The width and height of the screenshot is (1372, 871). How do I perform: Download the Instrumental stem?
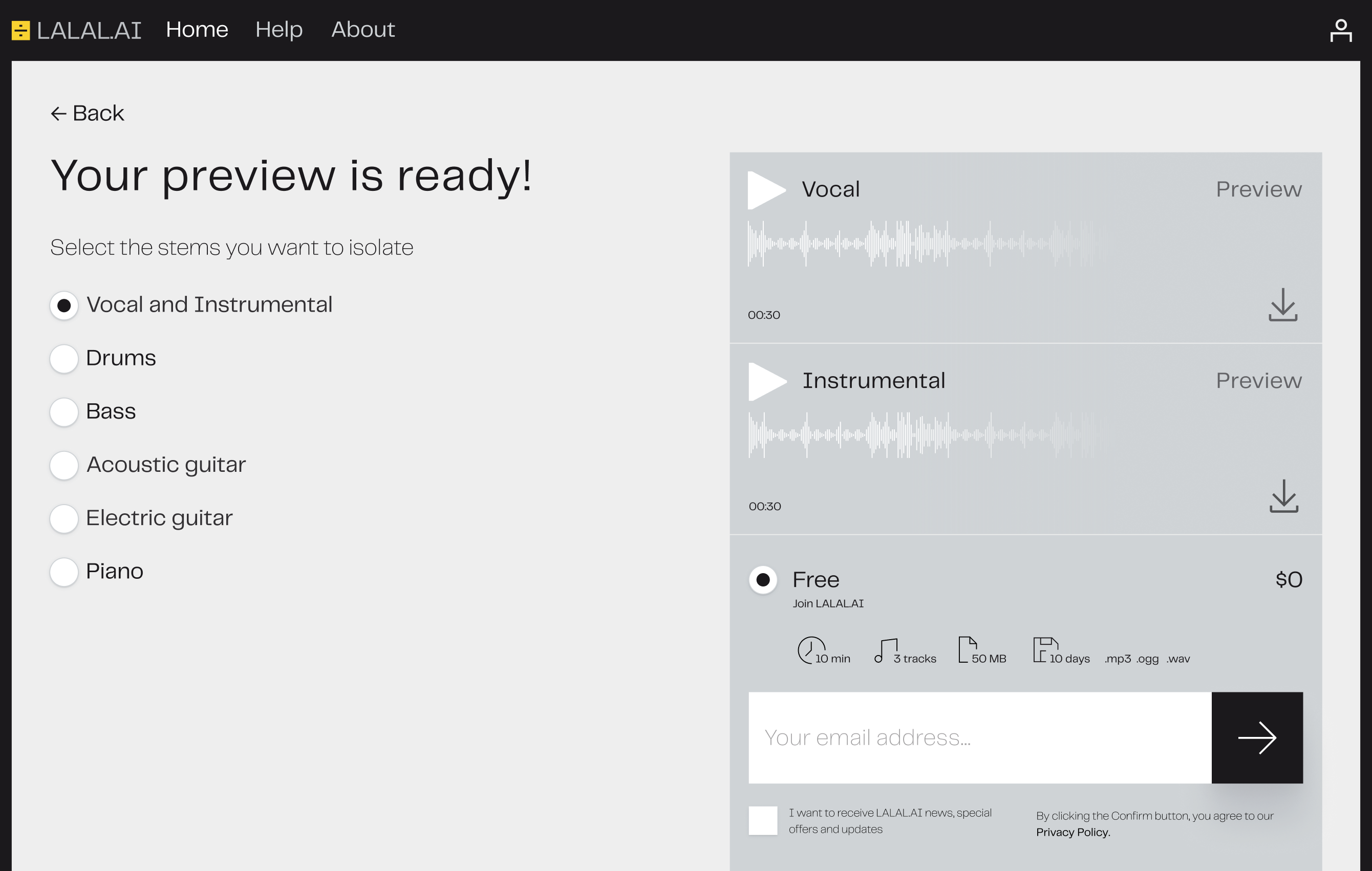[x=1283, y=496]
